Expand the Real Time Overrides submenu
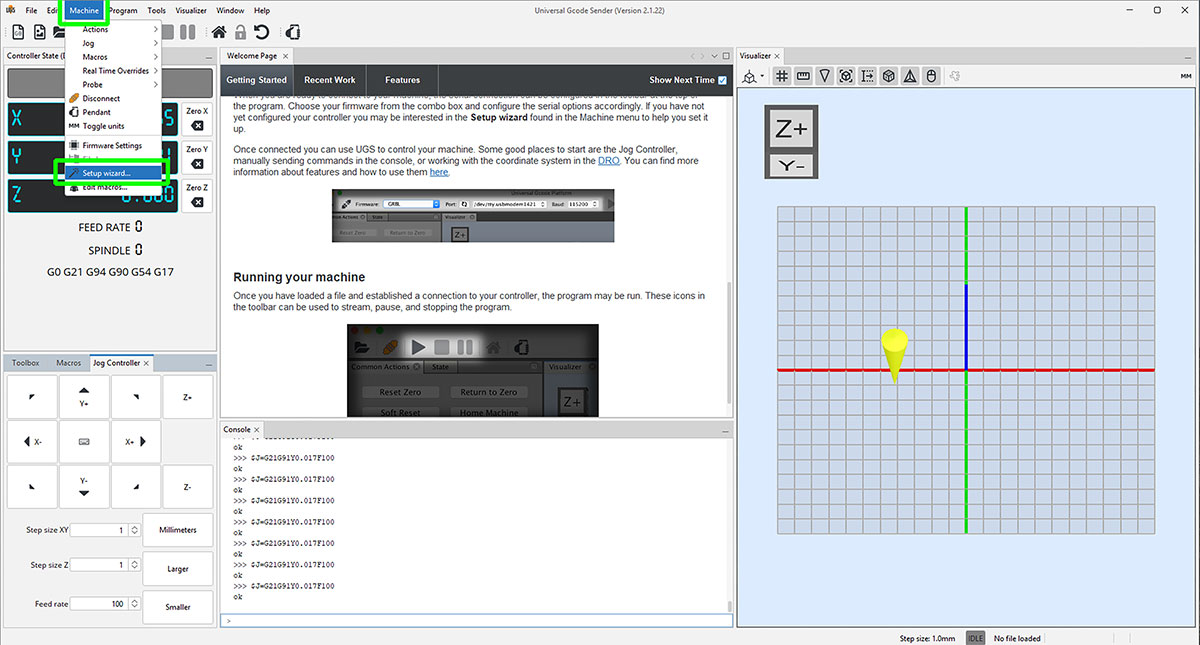Viewport: 1200px width, 645px height. click(x=115, y=71)
